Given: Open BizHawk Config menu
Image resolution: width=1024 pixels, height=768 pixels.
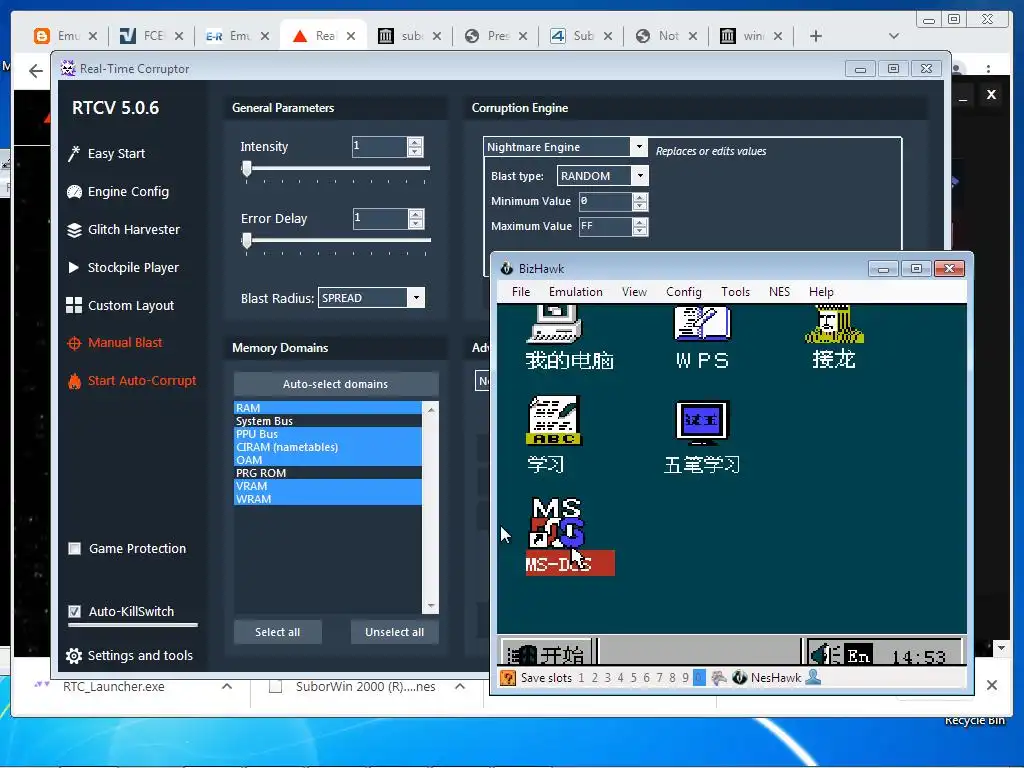Looking at the screenshot, I should [684, 292].
